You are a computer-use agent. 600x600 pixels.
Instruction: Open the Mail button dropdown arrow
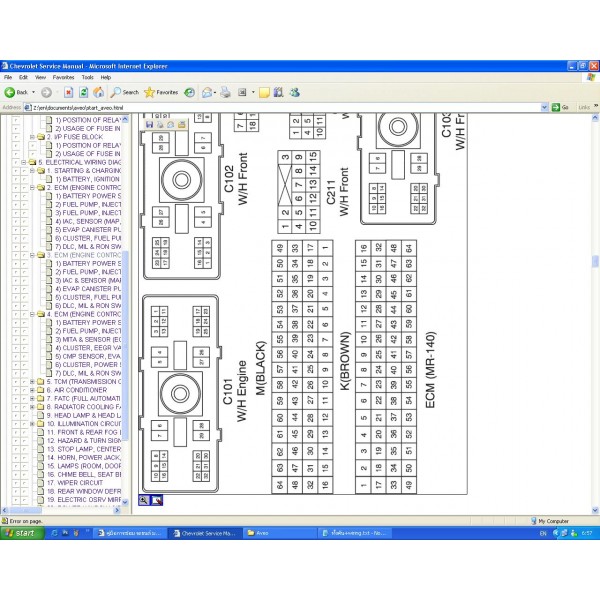215,92
